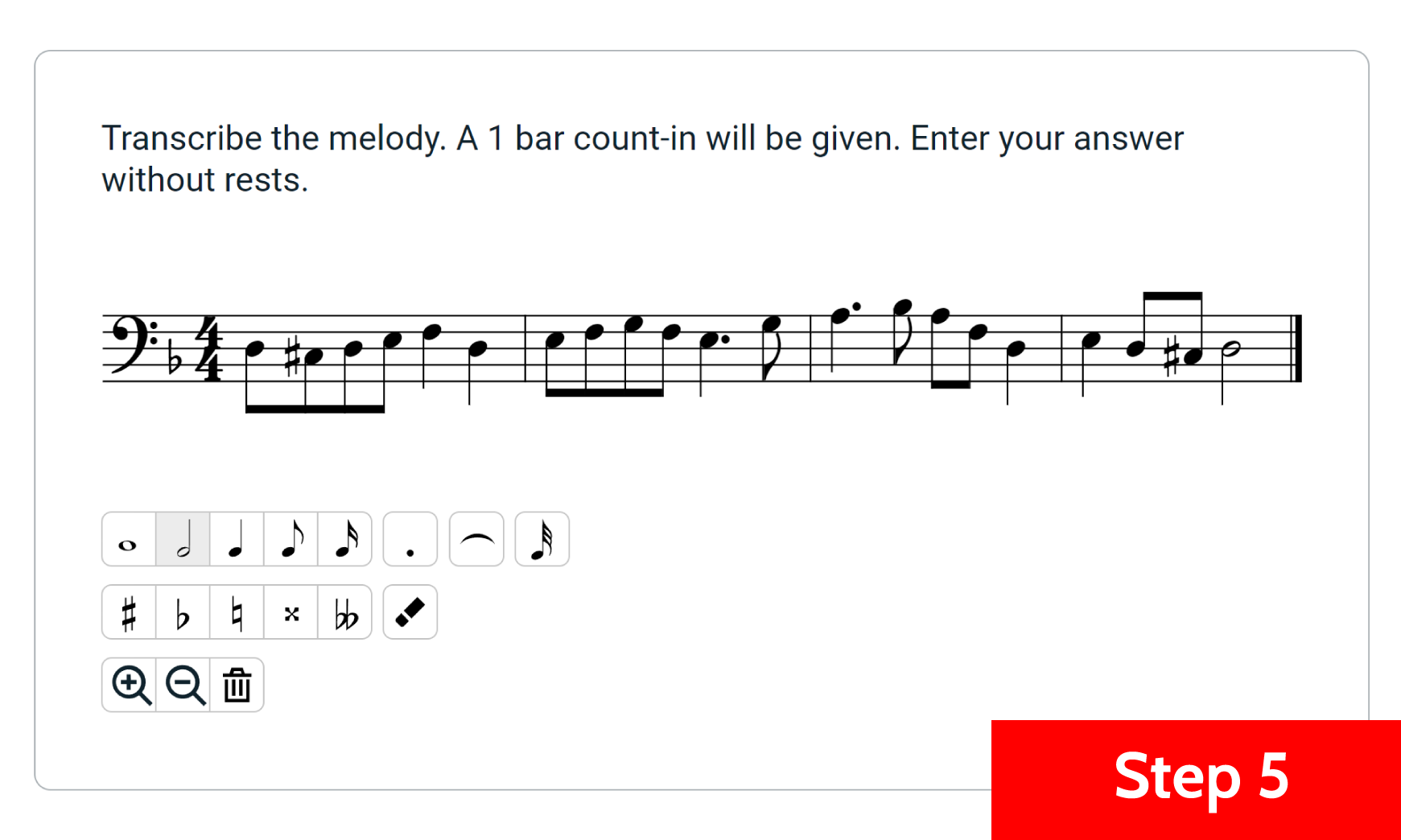
Task: Toggle the tie tool
Action: coord(476,539)
